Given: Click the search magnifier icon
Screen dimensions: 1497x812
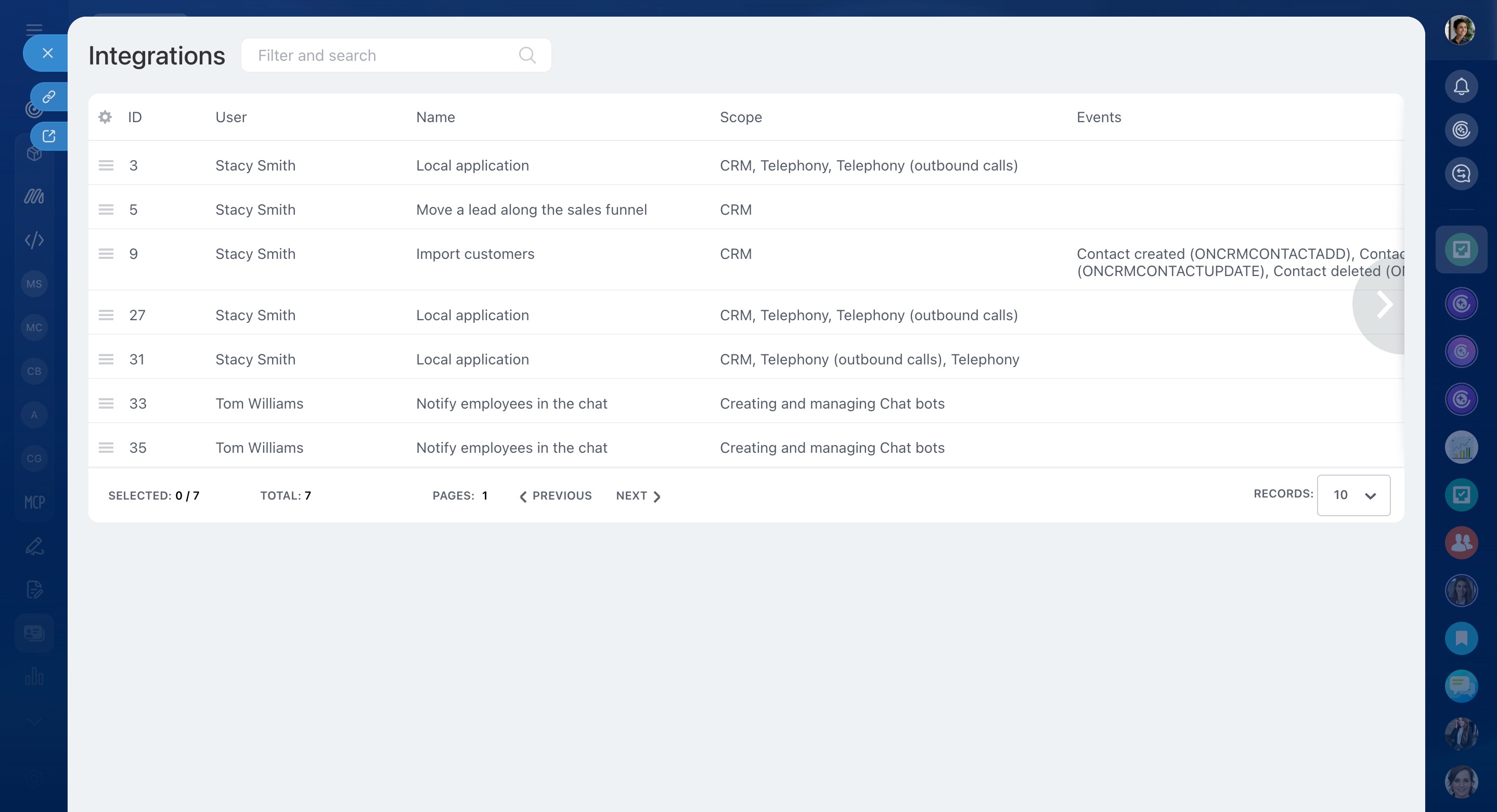Looking at the screenshot, I should [x=527, y=55].
